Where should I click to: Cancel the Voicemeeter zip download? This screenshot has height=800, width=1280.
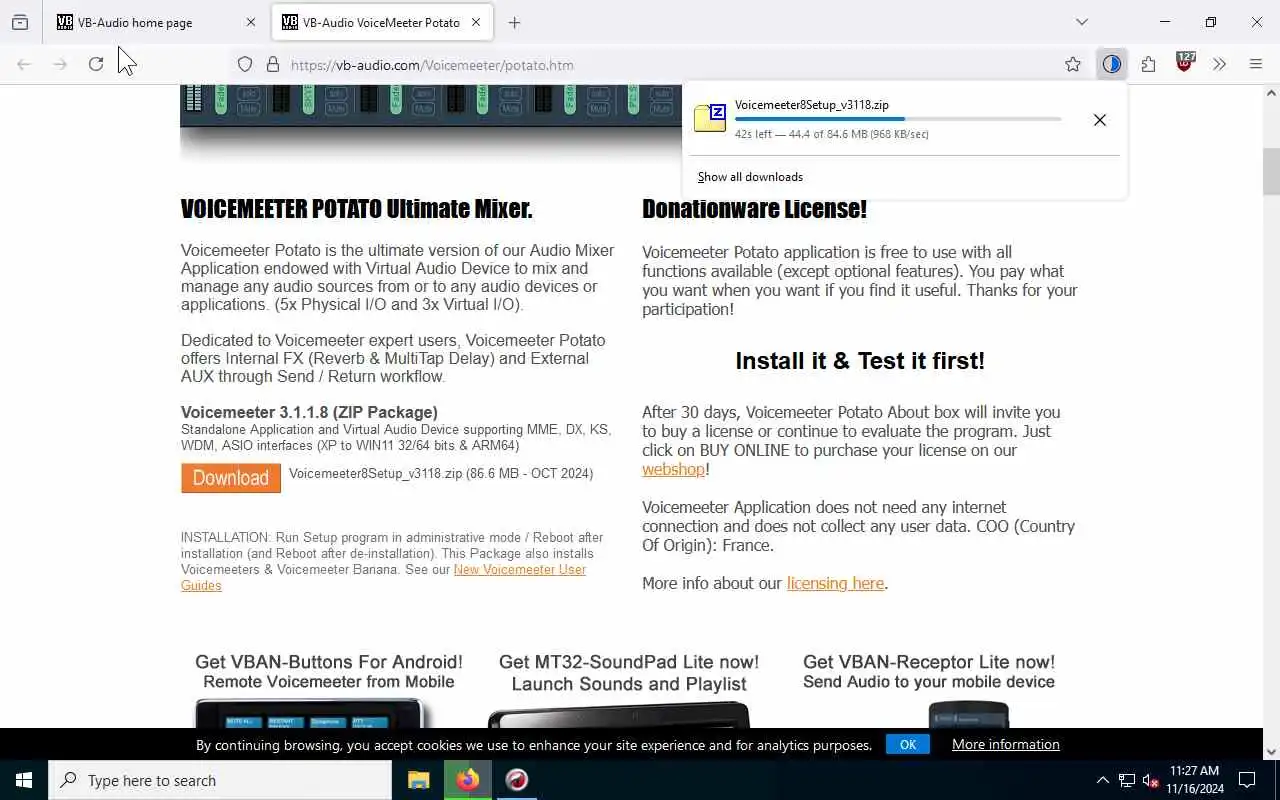pos(1100,120)
